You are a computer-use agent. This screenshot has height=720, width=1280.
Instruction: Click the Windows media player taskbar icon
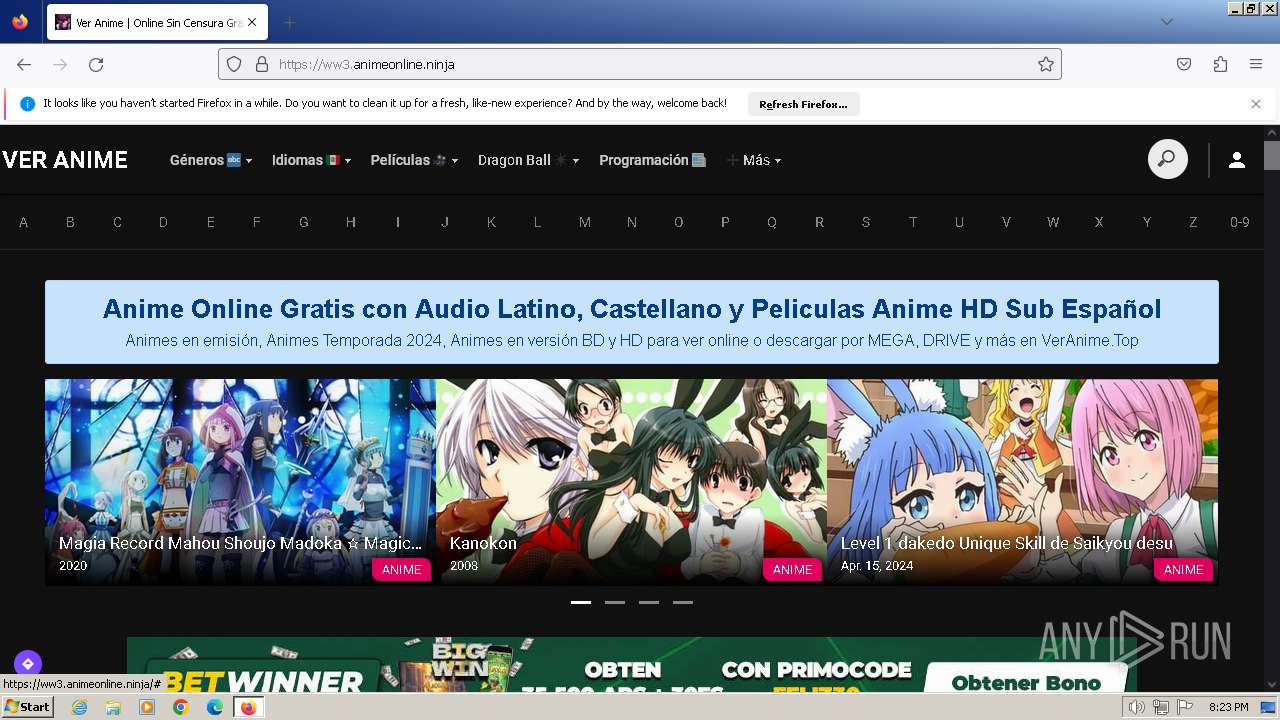(147, 707)
